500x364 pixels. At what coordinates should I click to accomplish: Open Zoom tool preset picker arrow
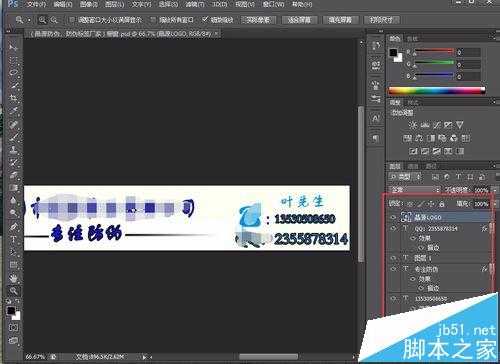click(29, 20)
